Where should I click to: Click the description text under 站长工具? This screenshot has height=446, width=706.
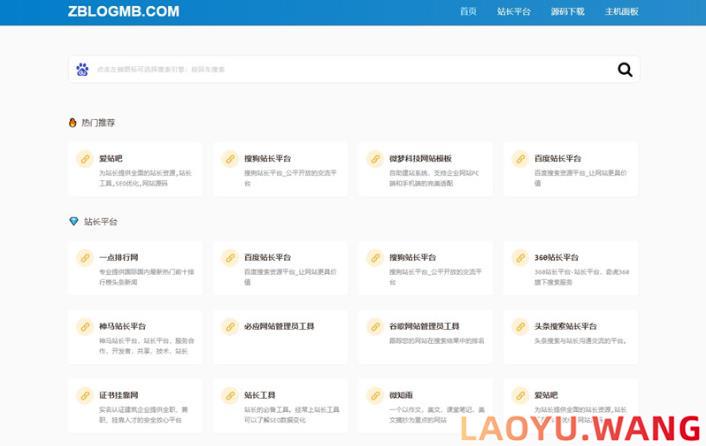click(x=292, y=414)
